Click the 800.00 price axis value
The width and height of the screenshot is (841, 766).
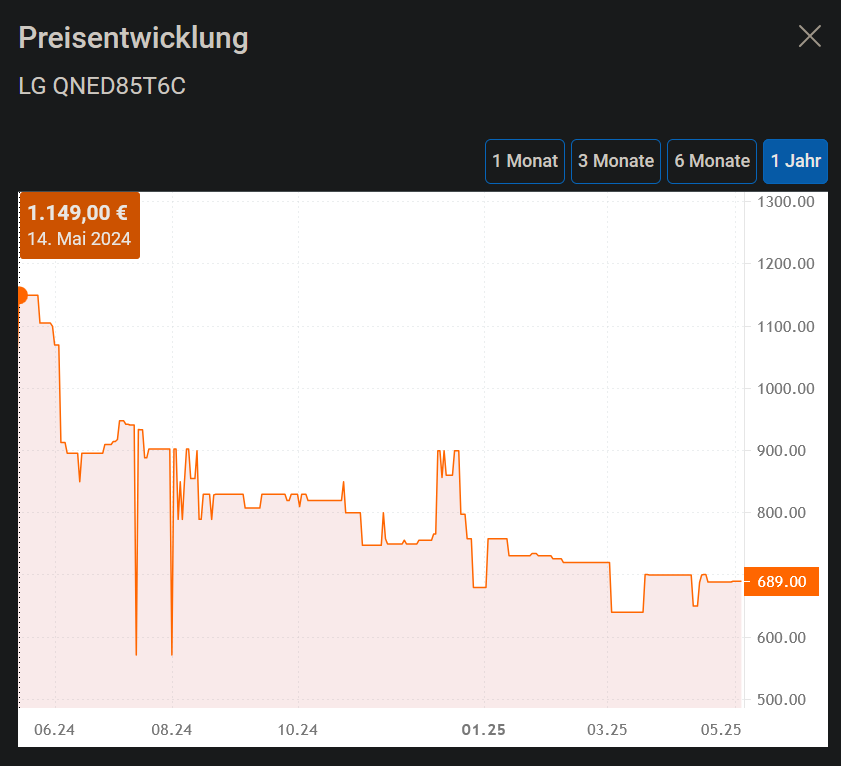(781, 513)
